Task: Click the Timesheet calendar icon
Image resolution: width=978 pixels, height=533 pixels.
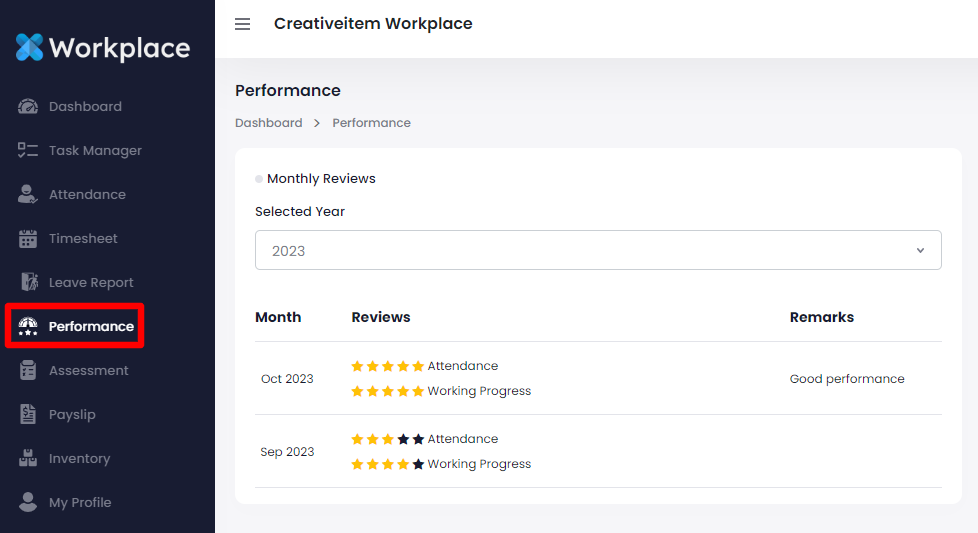Action: pyautogui.click(x=28, y=239)
